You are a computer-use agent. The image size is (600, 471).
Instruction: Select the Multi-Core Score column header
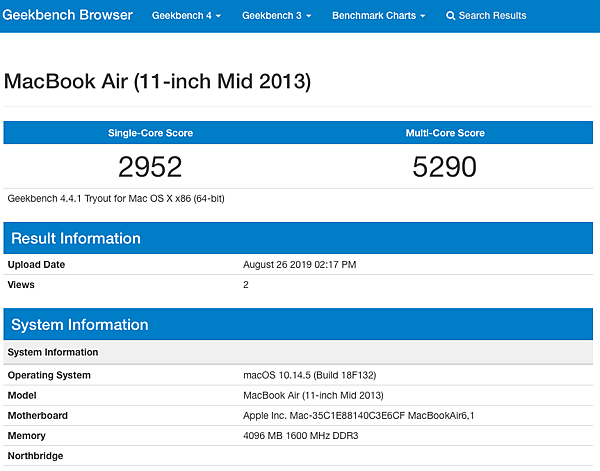[x=445, y=133]
